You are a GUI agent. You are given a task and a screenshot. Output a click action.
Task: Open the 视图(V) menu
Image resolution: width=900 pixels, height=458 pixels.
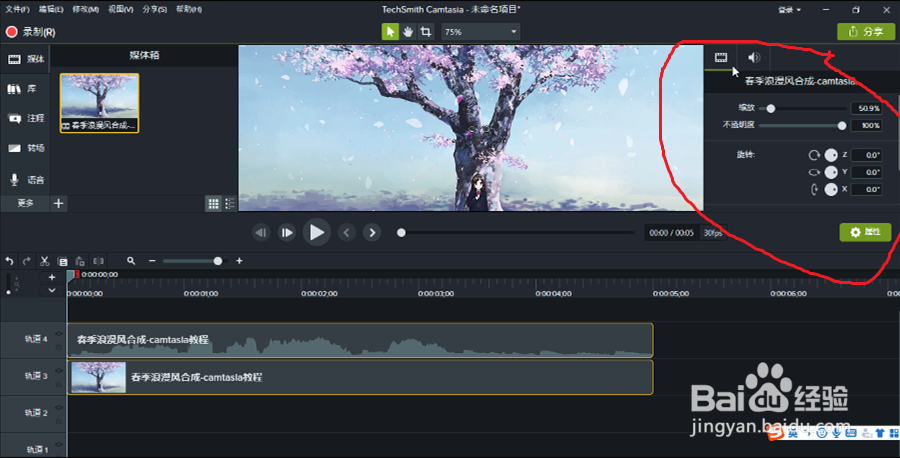[x=121, y=9]
